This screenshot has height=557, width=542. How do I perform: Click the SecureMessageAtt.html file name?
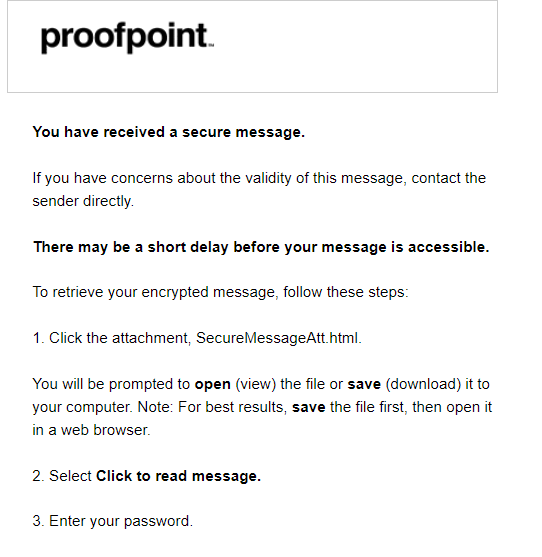pos(278,338)
